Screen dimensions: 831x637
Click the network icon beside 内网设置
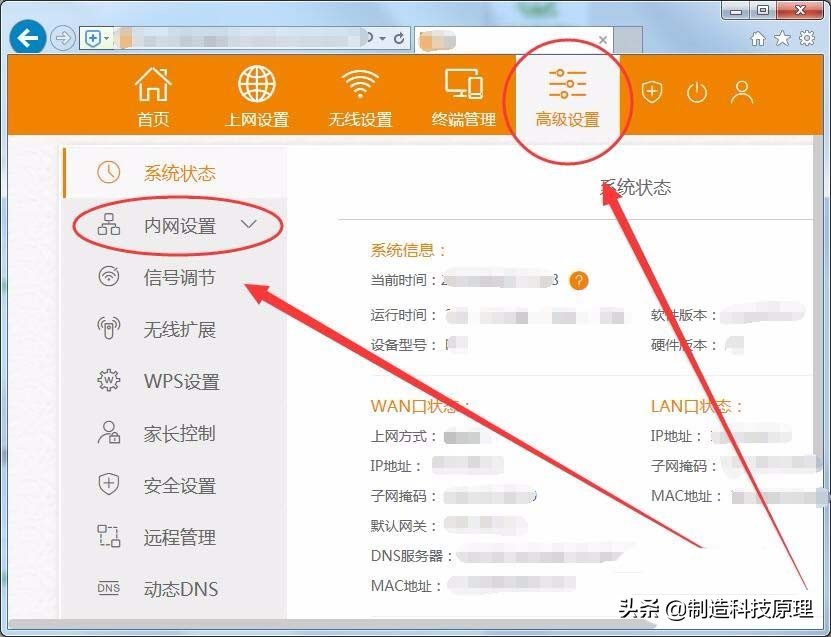tap(109, 224)
